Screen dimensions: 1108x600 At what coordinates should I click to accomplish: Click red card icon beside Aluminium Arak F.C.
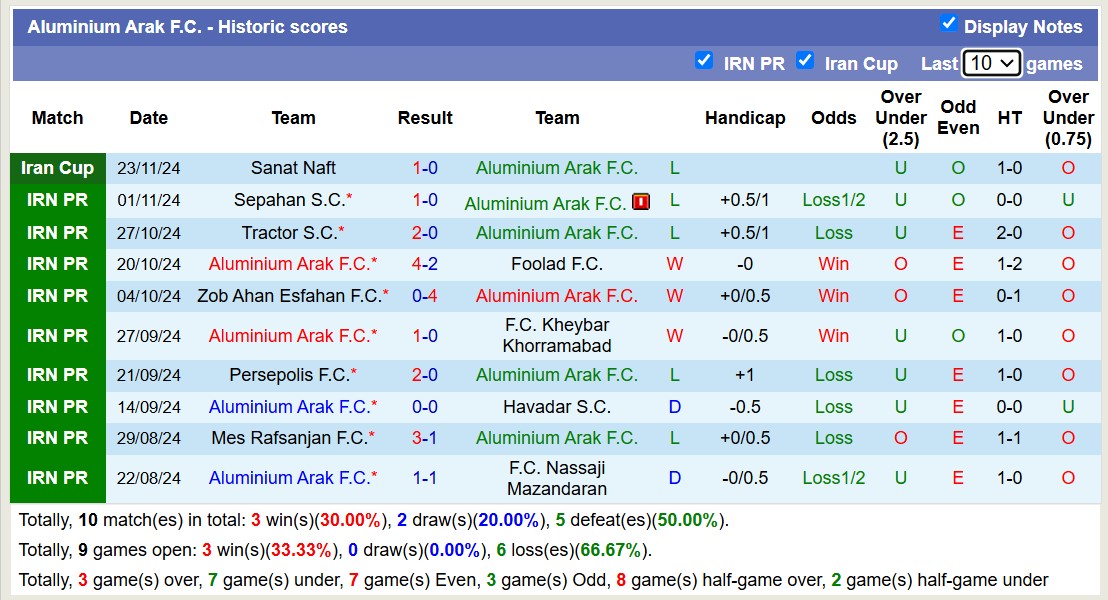641,202
